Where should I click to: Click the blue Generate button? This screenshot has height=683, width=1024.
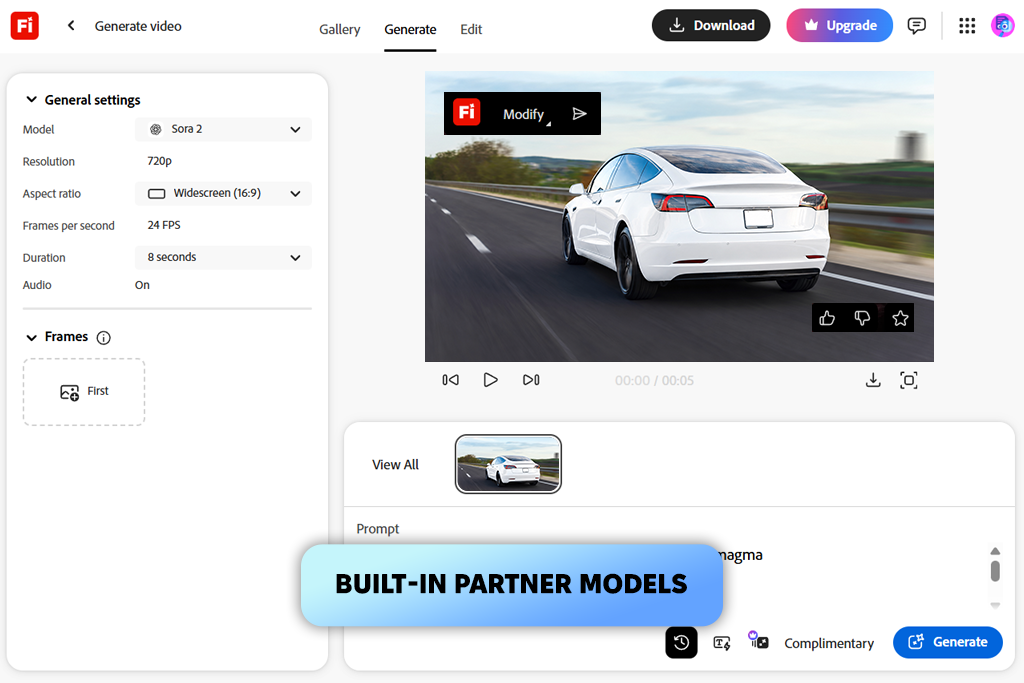tap(948, 642)
